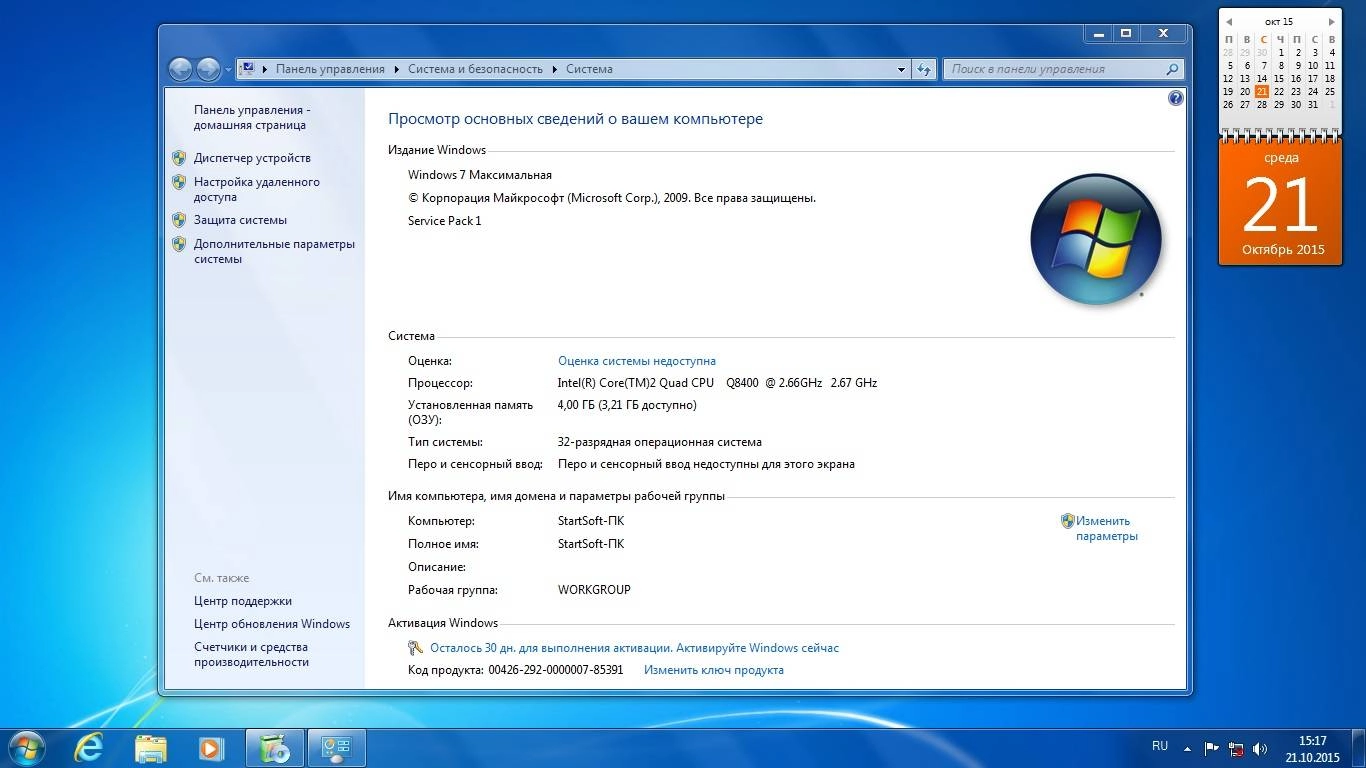Screen dimensions: 1366x768
Task: Click the key icon beside the activation notice
Action: pos(416,648)
